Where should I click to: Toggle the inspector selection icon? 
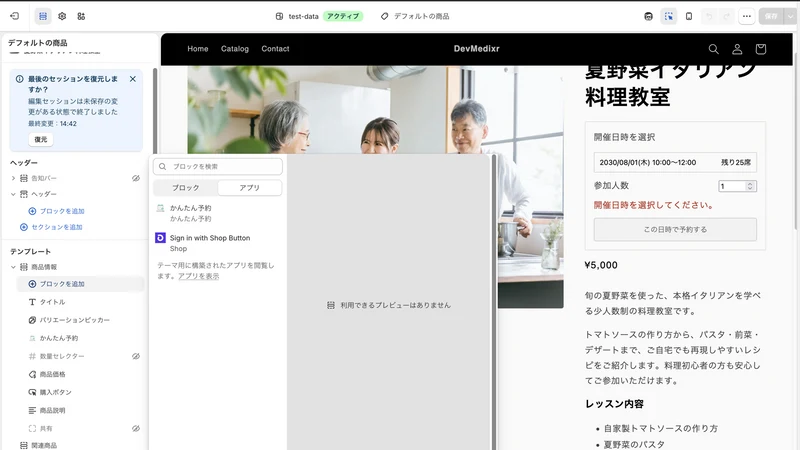coord(668,16)
